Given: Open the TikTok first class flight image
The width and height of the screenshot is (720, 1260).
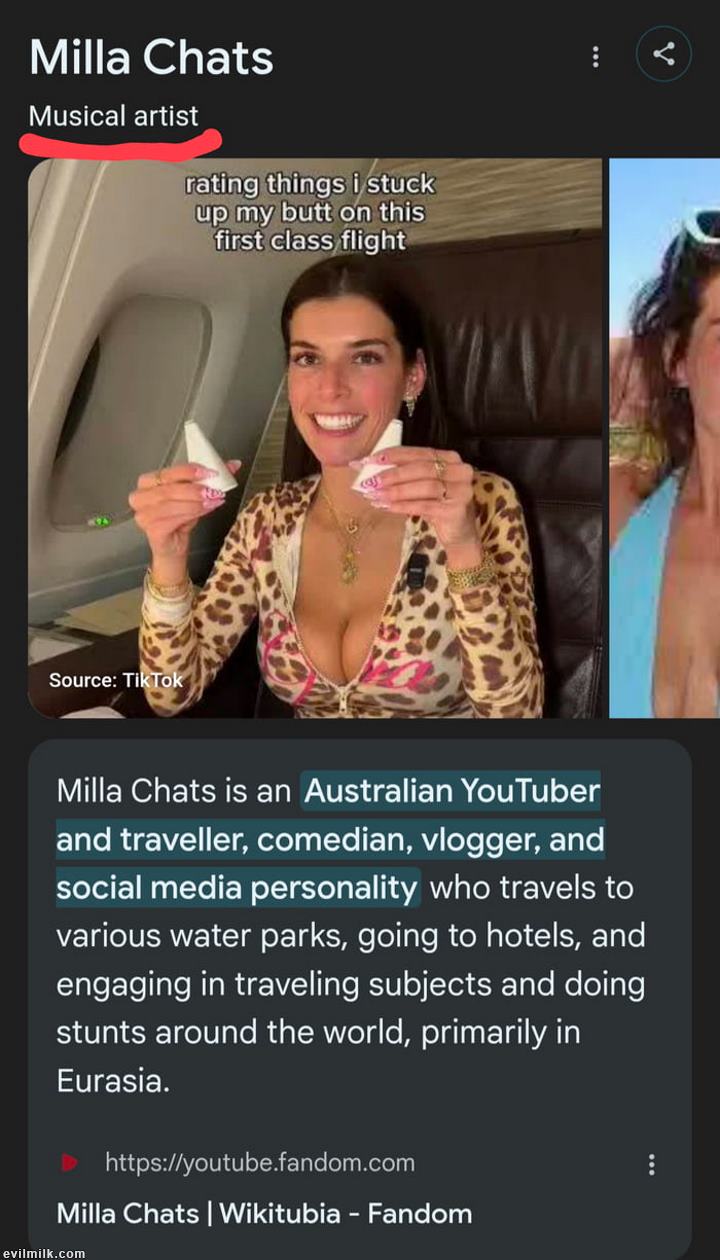Looking at the screenshot, I should 315,438.
